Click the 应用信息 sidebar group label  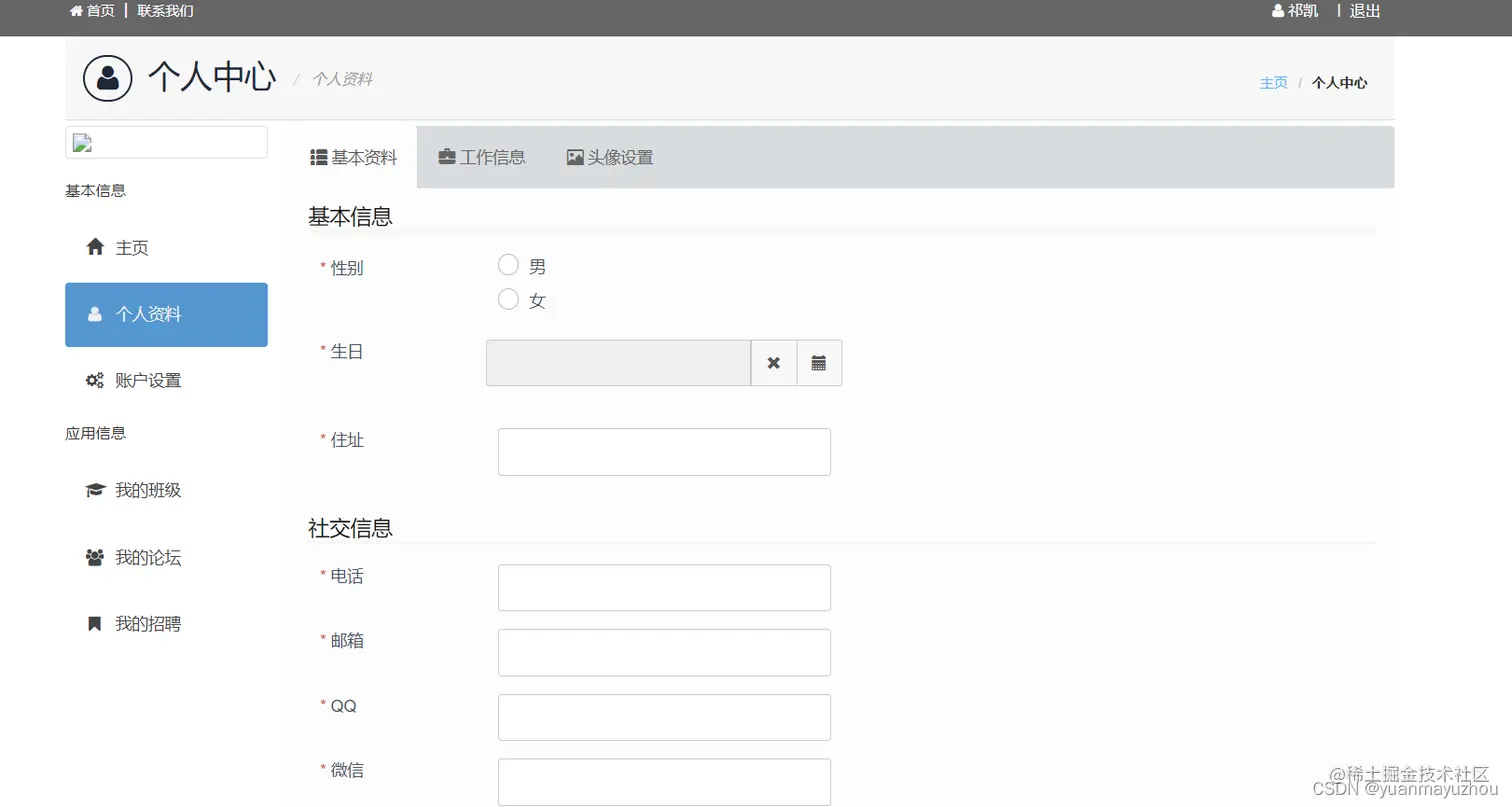[96, 433]
